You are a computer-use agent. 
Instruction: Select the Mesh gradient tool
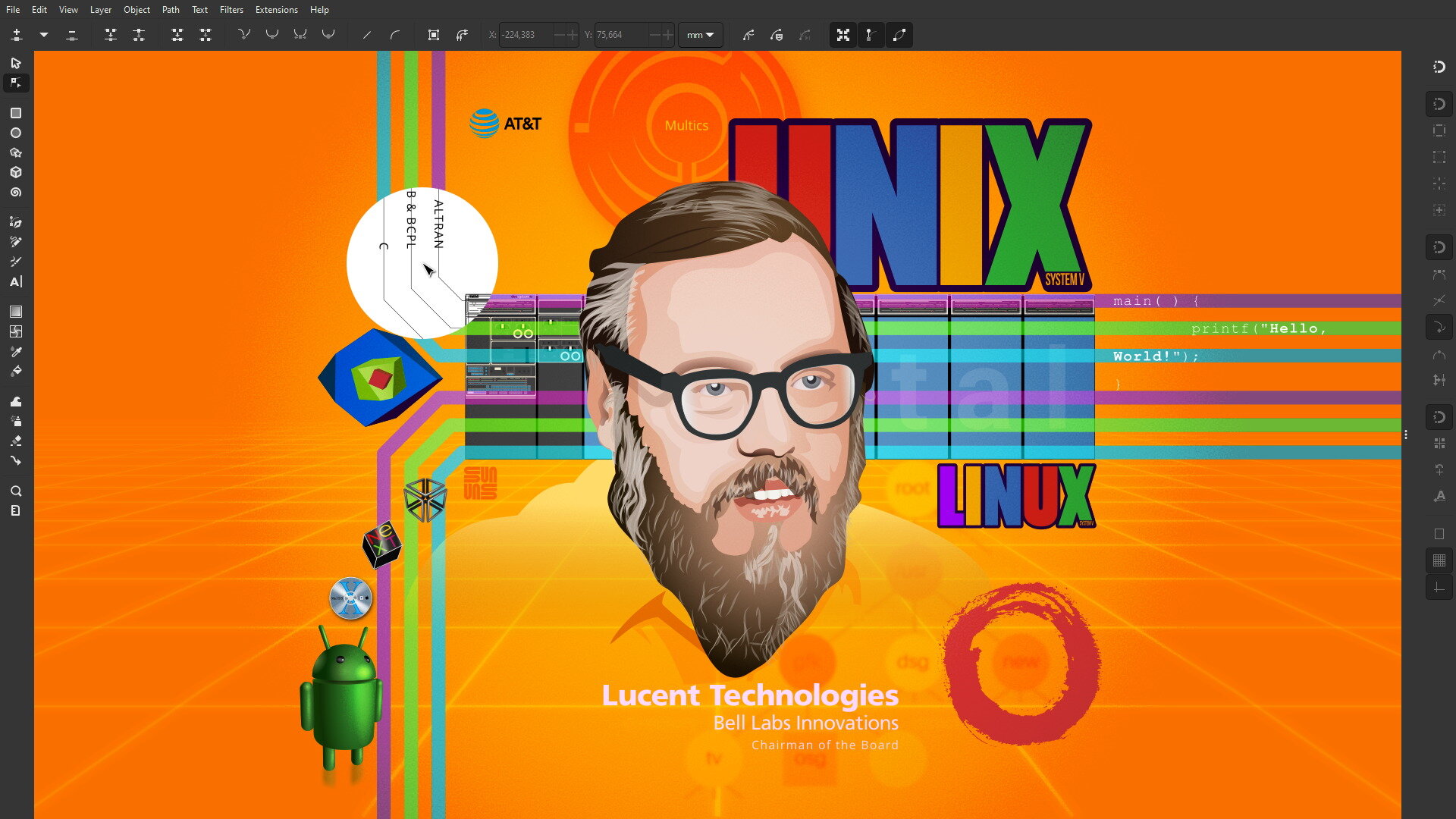pos(16,331)
